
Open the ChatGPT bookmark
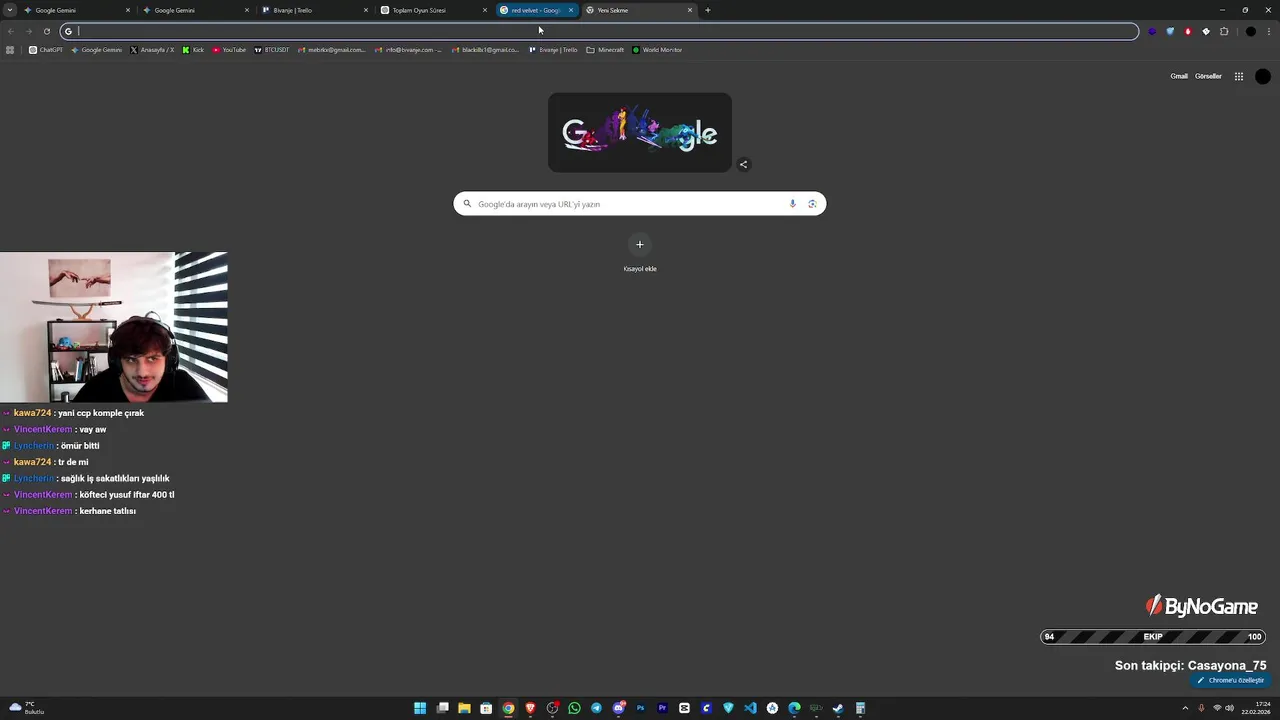point(46,50)
